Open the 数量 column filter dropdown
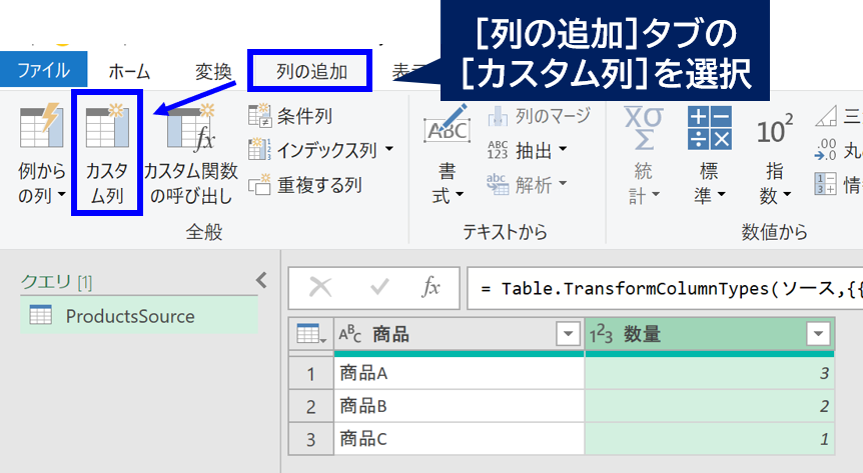Viewport: 863px width, 473px height. [x=818, y=334]
